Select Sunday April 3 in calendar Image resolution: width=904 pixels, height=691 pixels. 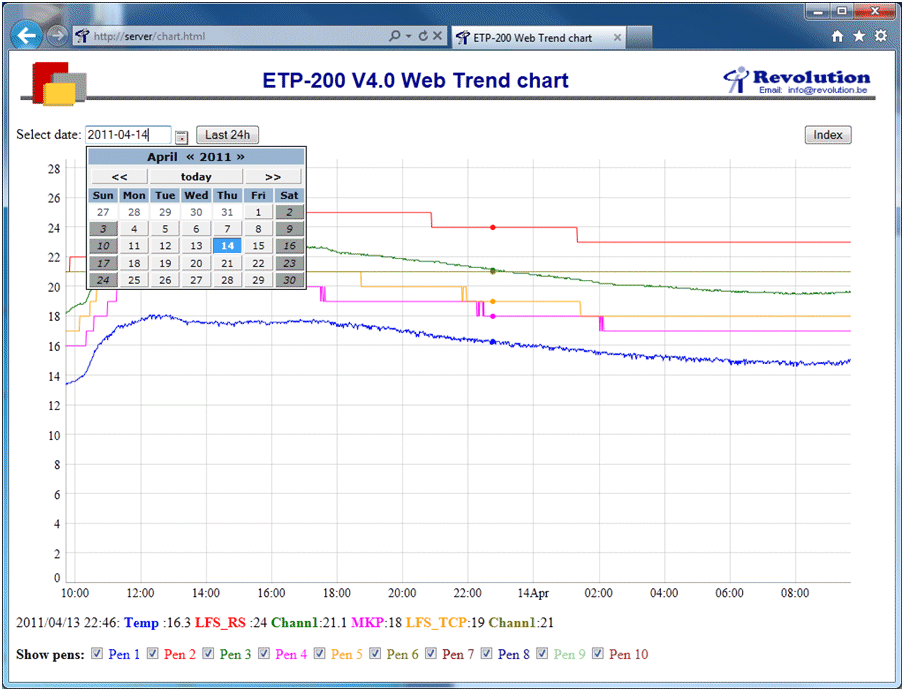click(x=103, y=229)
